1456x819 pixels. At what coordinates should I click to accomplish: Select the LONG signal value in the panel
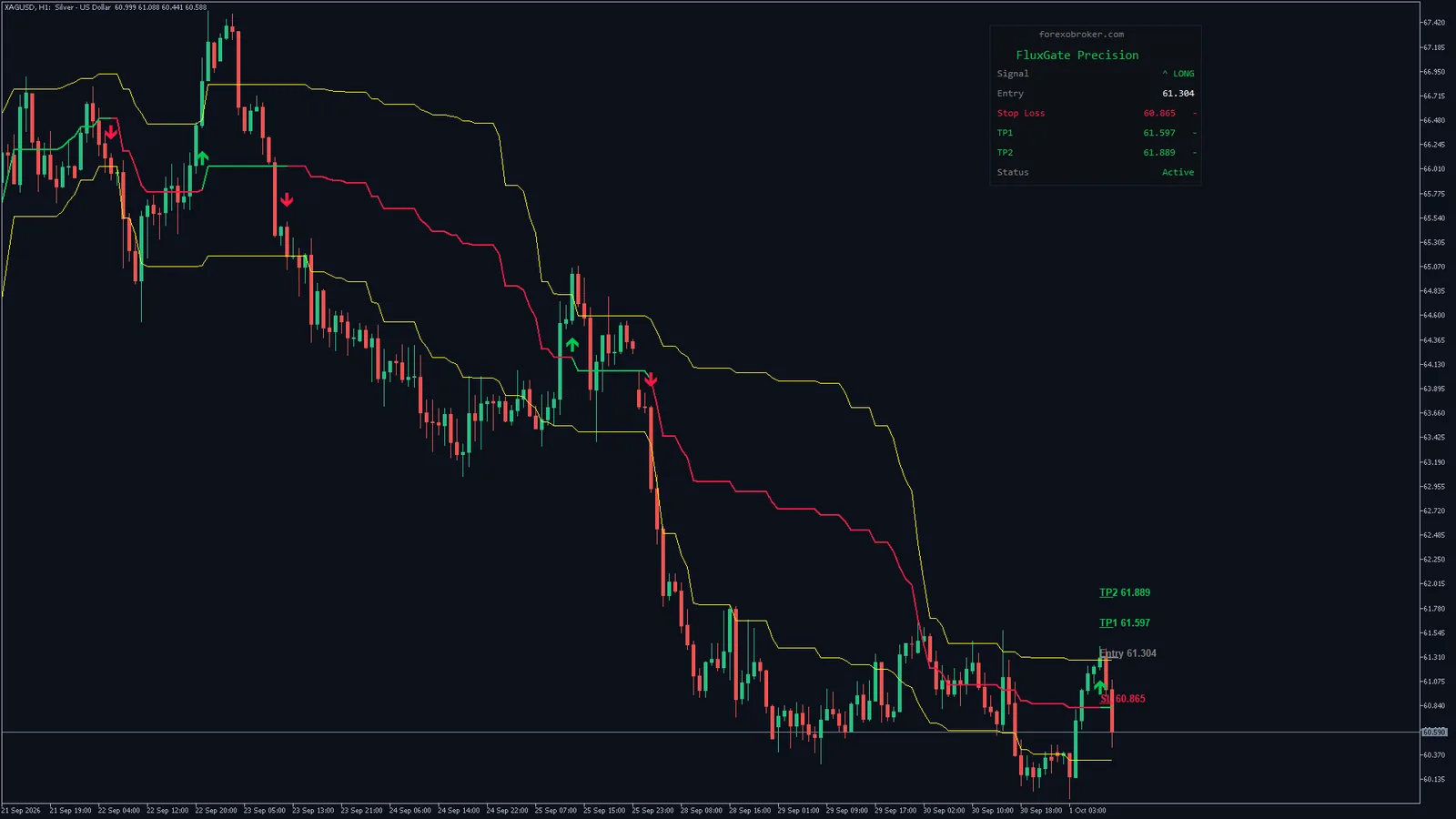click(1178, 74)
